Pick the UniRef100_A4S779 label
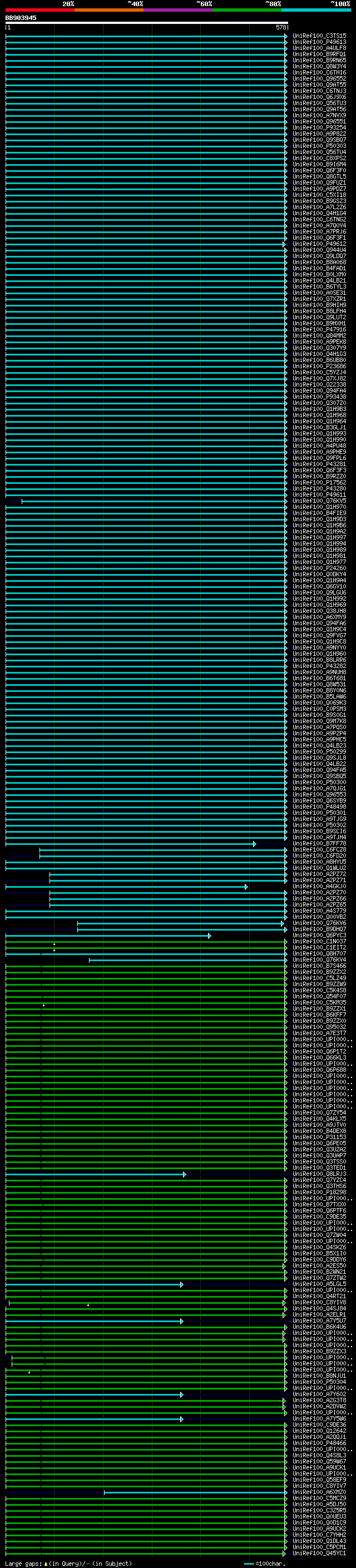Image resolution: width=356 pixels, height=1568 pixels. (x=319, y=911)
